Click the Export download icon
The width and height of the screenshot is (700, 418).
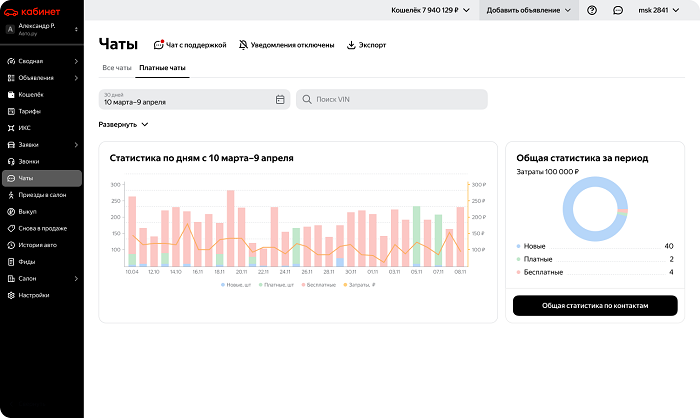click(351, 45)
